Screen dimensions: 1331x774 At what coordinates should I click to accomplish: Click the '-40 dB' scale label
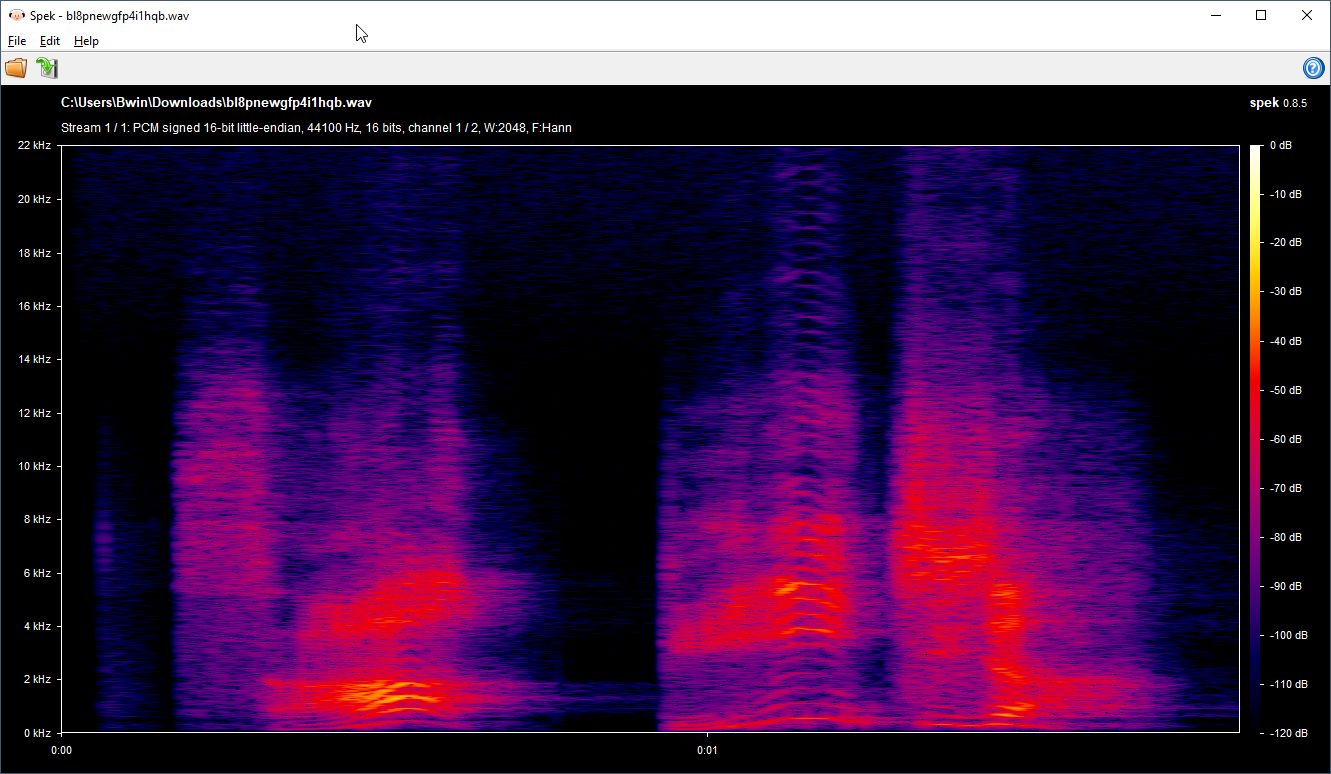[1285, 341]
